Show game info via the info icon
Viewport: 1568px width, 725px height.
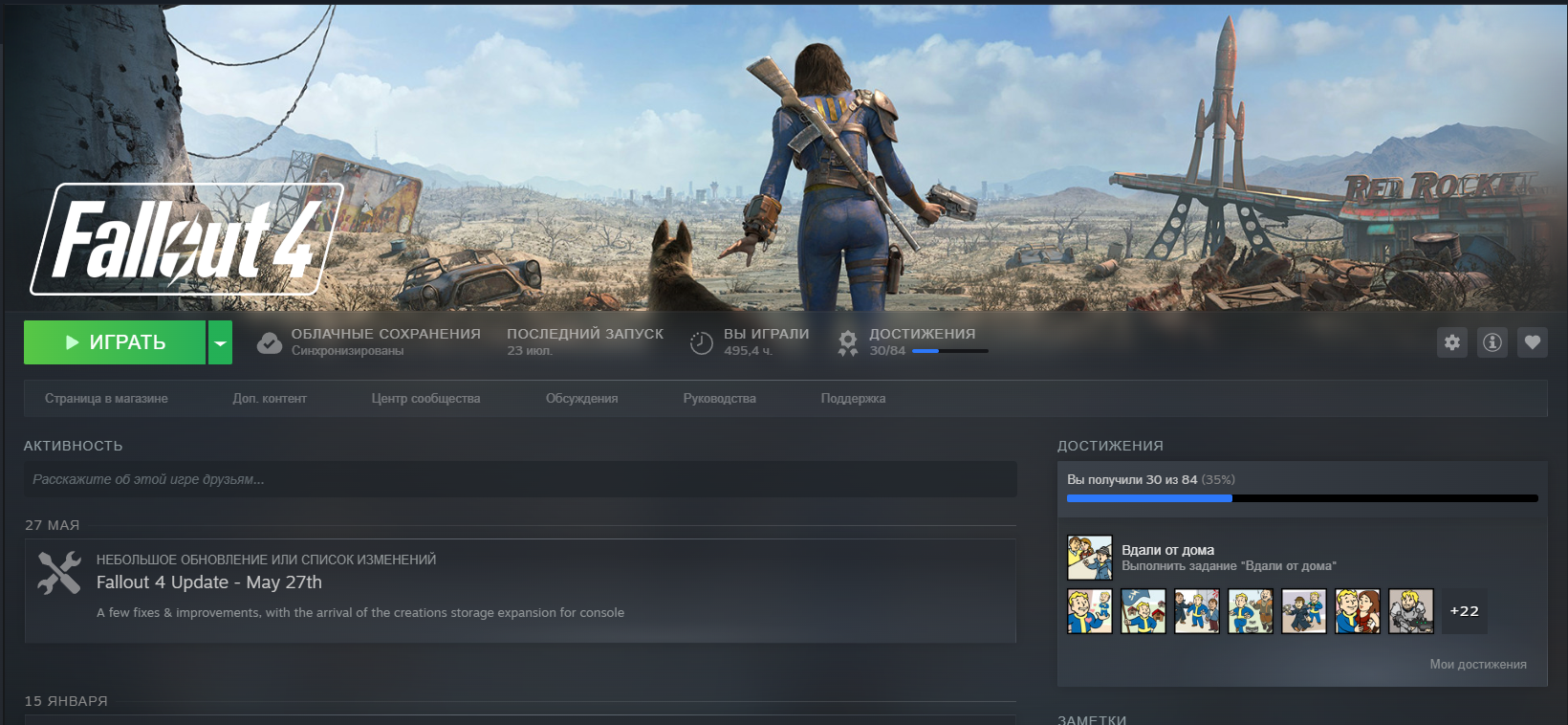(1492, 342)
